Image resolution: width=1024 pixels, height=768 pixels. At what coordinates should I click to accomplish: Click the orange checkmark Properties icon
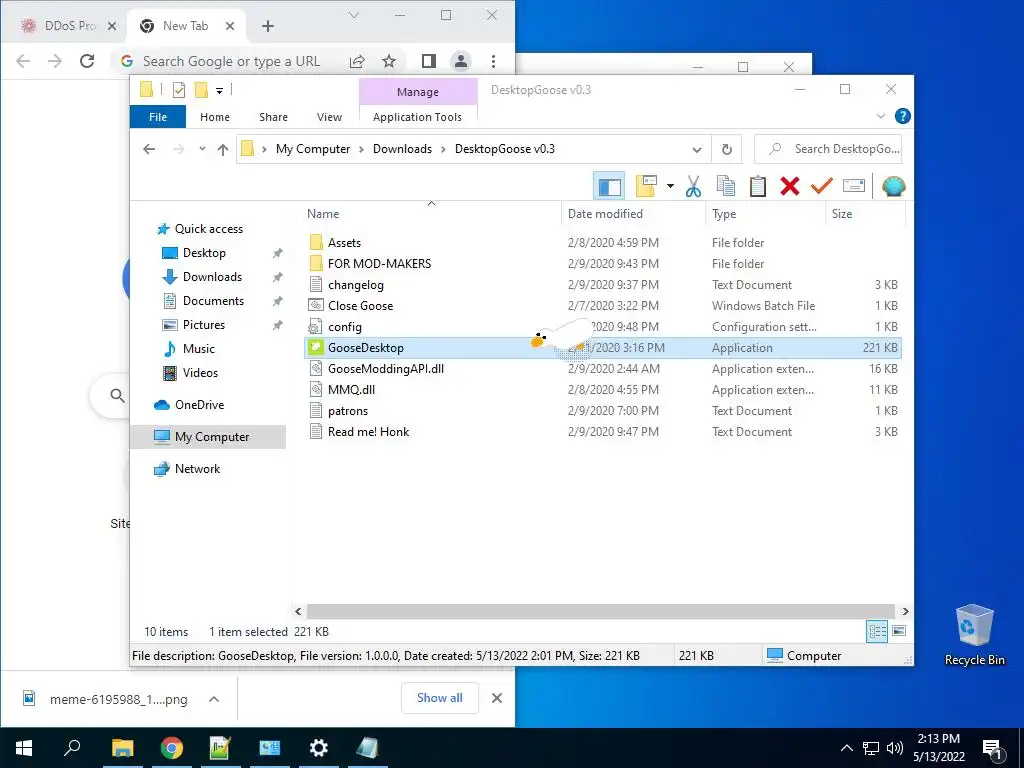822,187
